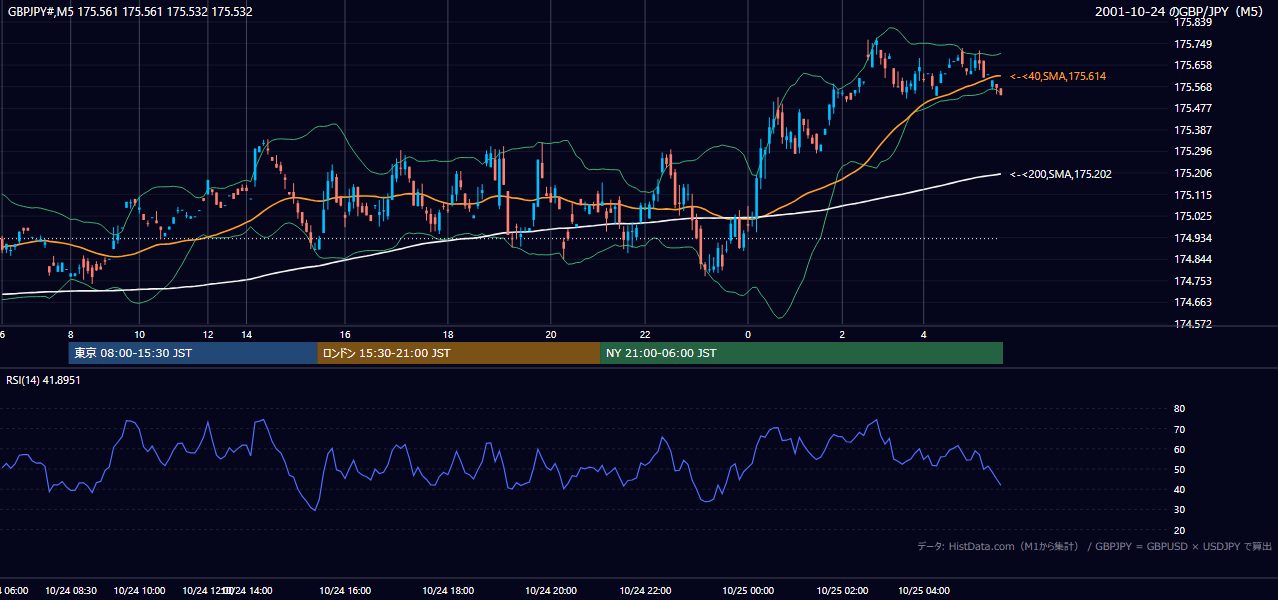Click hour marker 10 below the price chart
The height and width of the screenshot is (600, 1278).
tap(140, 335)
